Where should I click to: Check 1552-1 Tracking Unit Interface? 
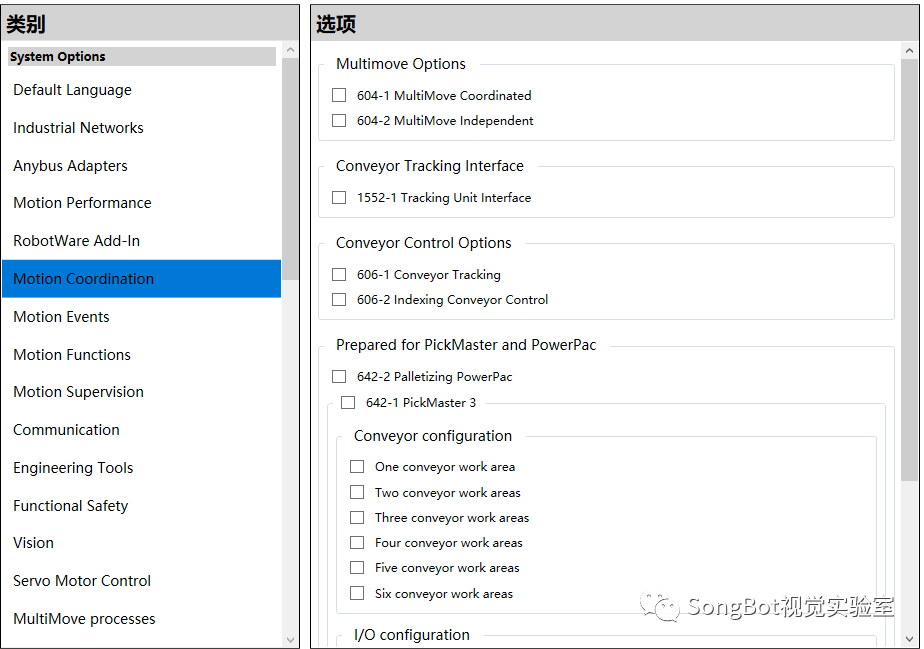(x=339, y=197)
